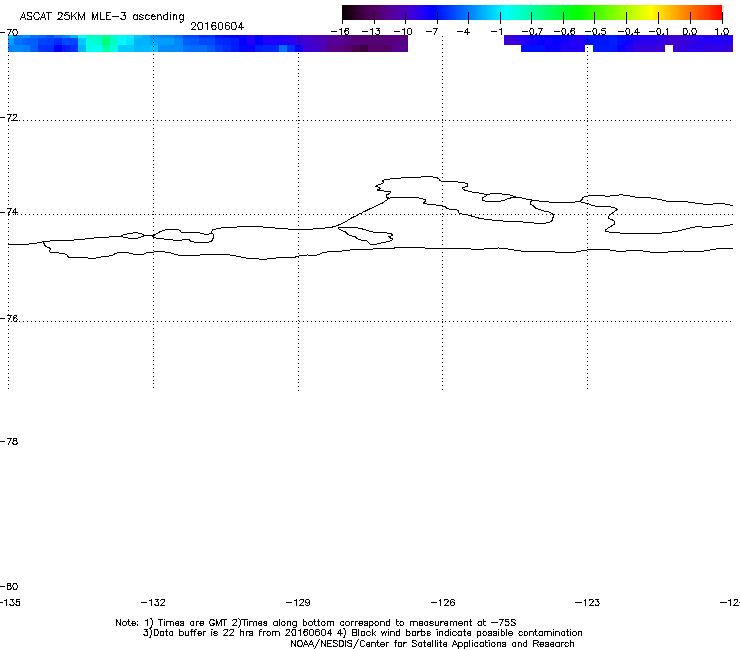
Task: Click the NOAA/NESDIS Center for Satellite Applications credit
Action: pyautogui.click(x=432, y=644)
